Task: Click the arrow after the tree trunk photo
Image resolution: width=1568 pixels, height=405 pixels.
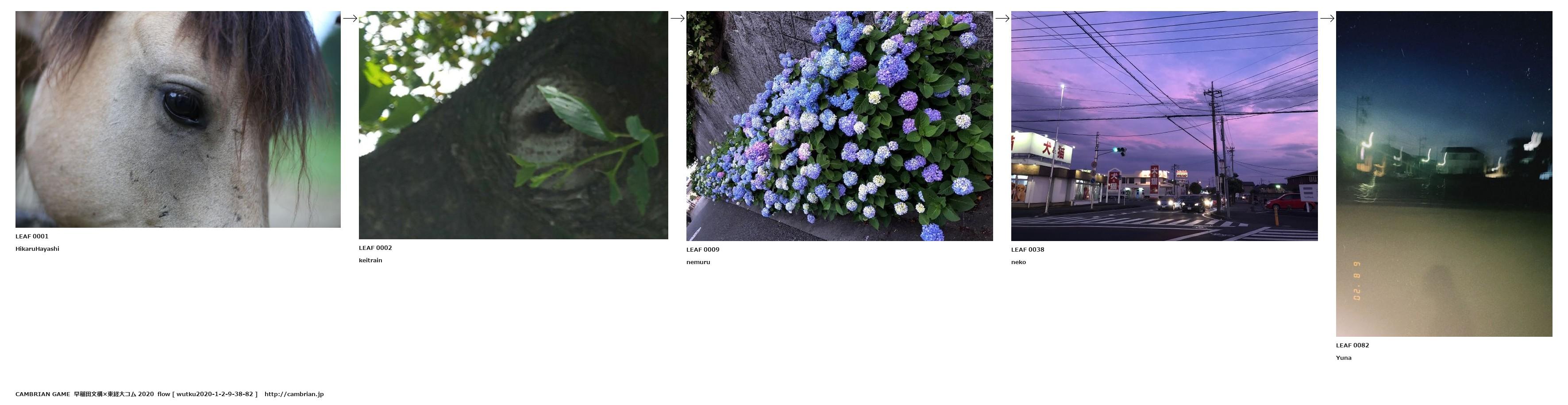Action: pos(678,18)
